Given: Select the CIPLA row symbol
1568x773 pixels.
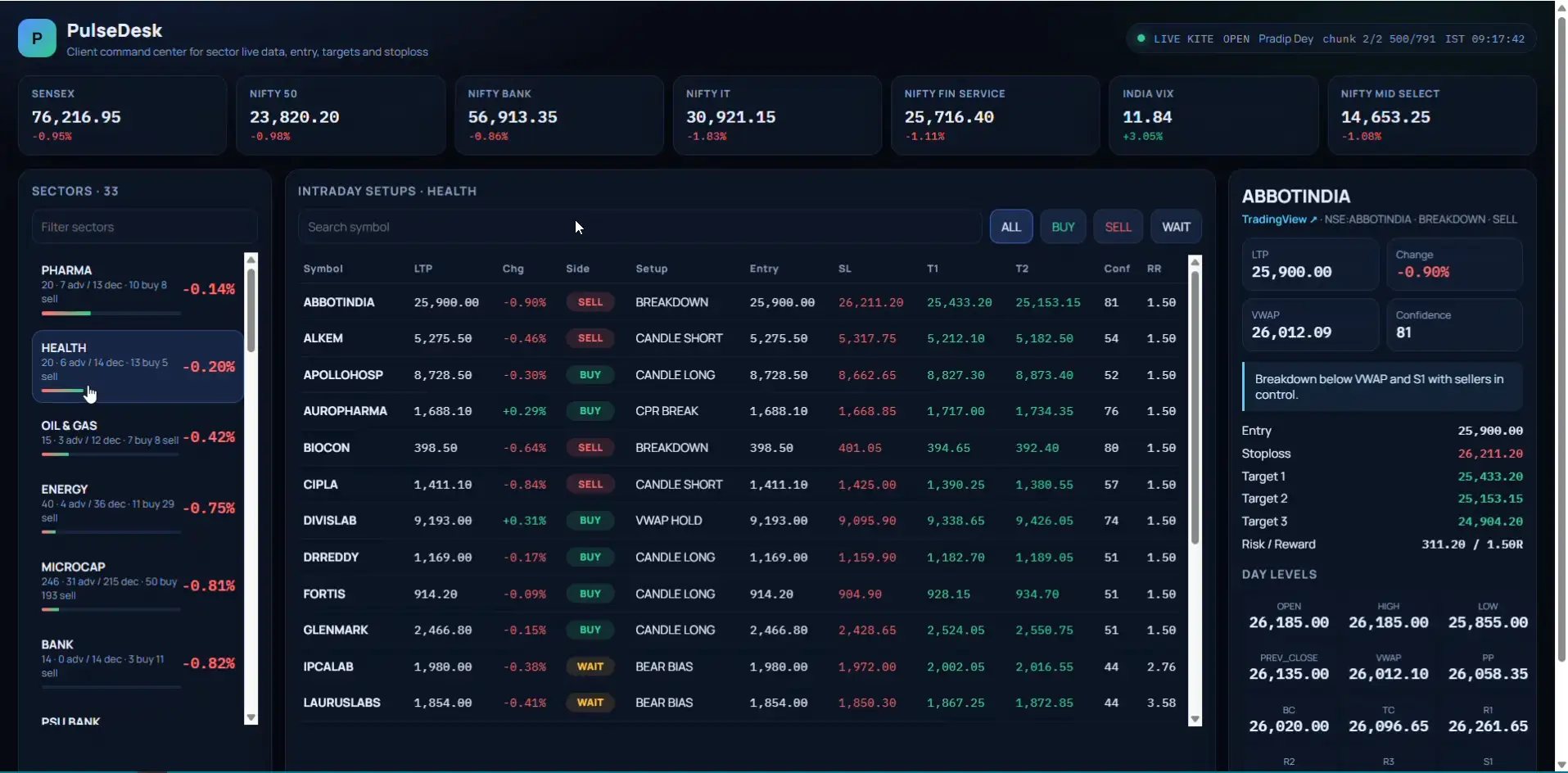Looking at the screenshot, I should [320, 485].
